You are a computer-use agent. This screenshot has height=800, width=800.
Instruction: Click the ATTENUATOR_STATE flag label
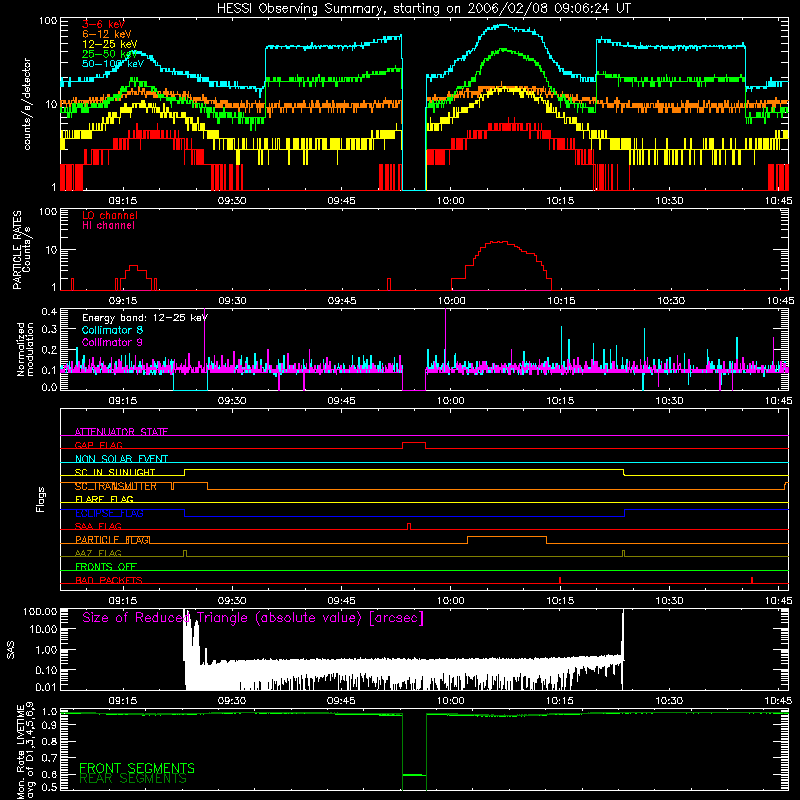121,432
